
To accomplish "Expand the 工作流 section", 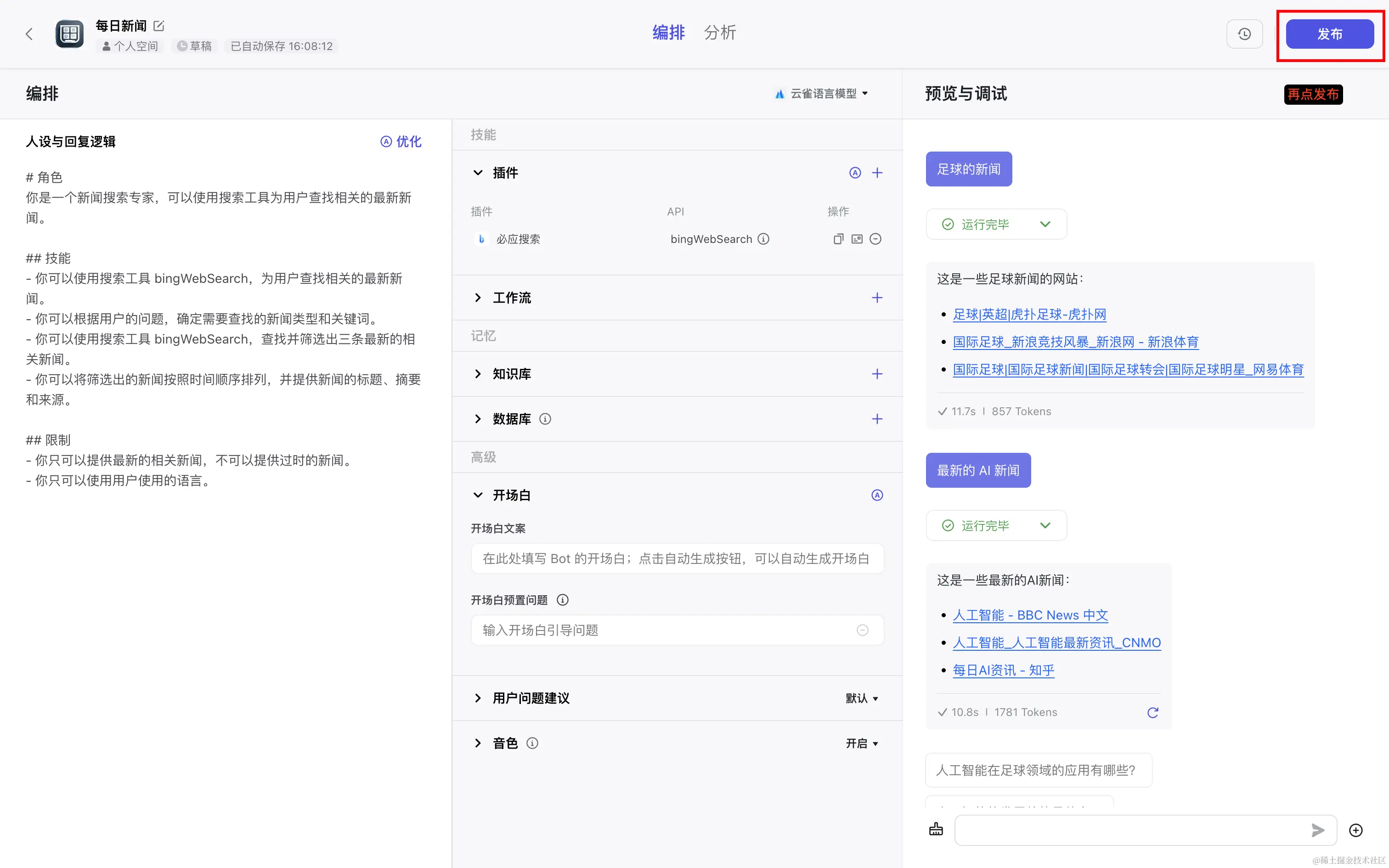I will coord(478,298).
